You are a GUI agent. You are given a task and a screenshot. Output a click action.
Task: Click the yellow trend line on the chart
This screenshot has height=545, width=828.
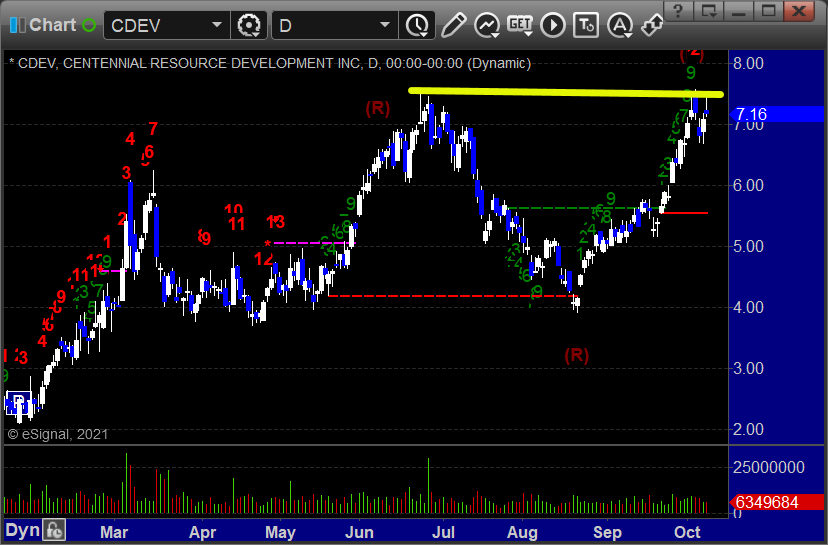[x=566, y=92]
